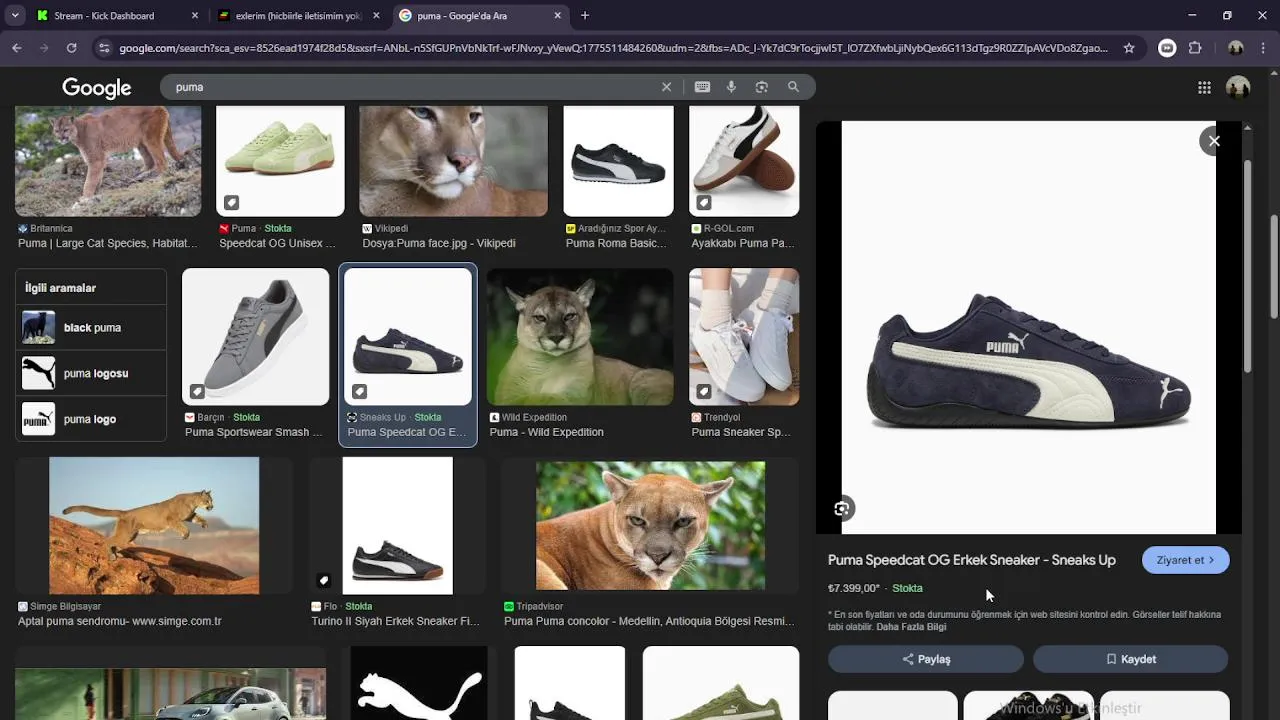The image size is (1280, 720).
Task: Click the Stokta label beside the price
Action: [908, 588]
